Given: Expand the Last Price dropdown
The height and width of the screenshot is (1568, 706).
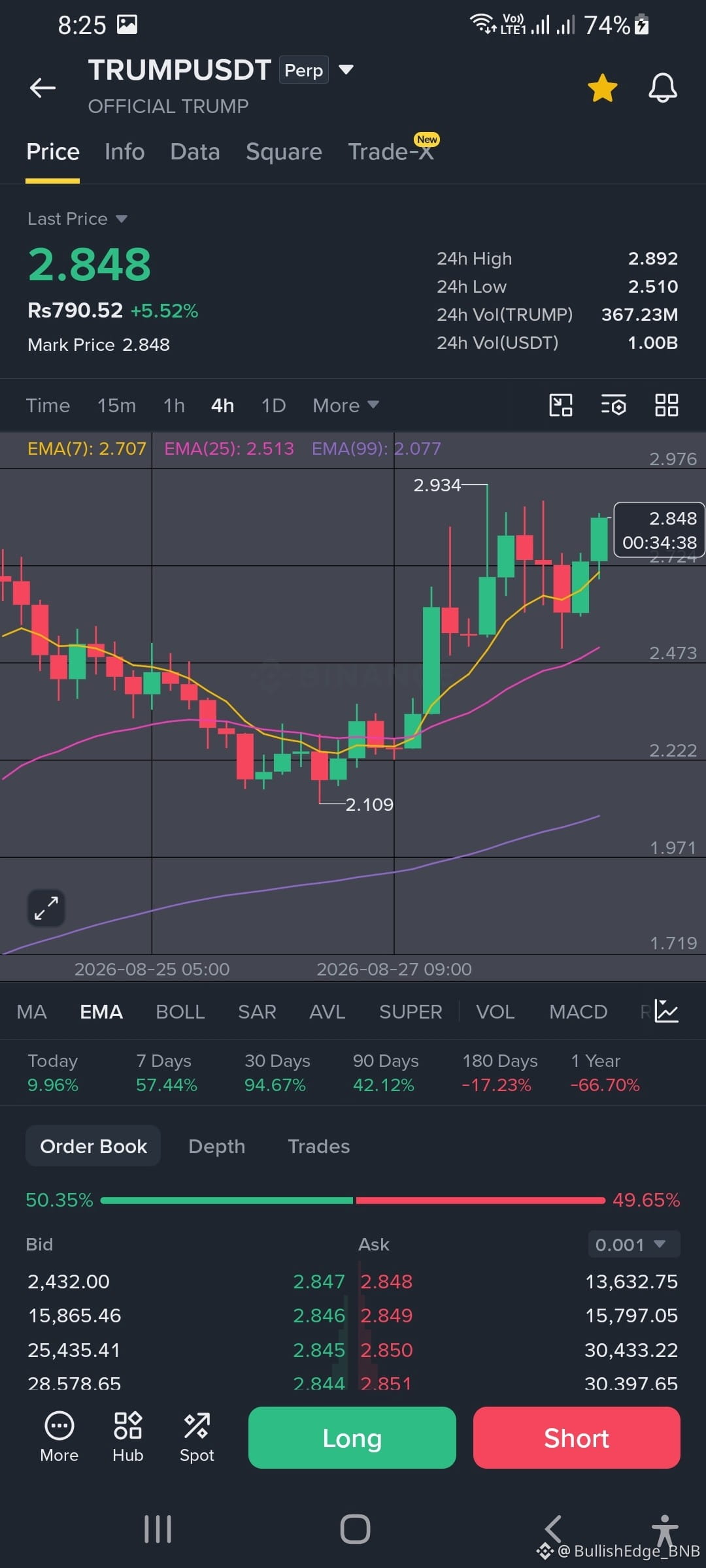Looking at the screenshot, I should click(121, 219).
